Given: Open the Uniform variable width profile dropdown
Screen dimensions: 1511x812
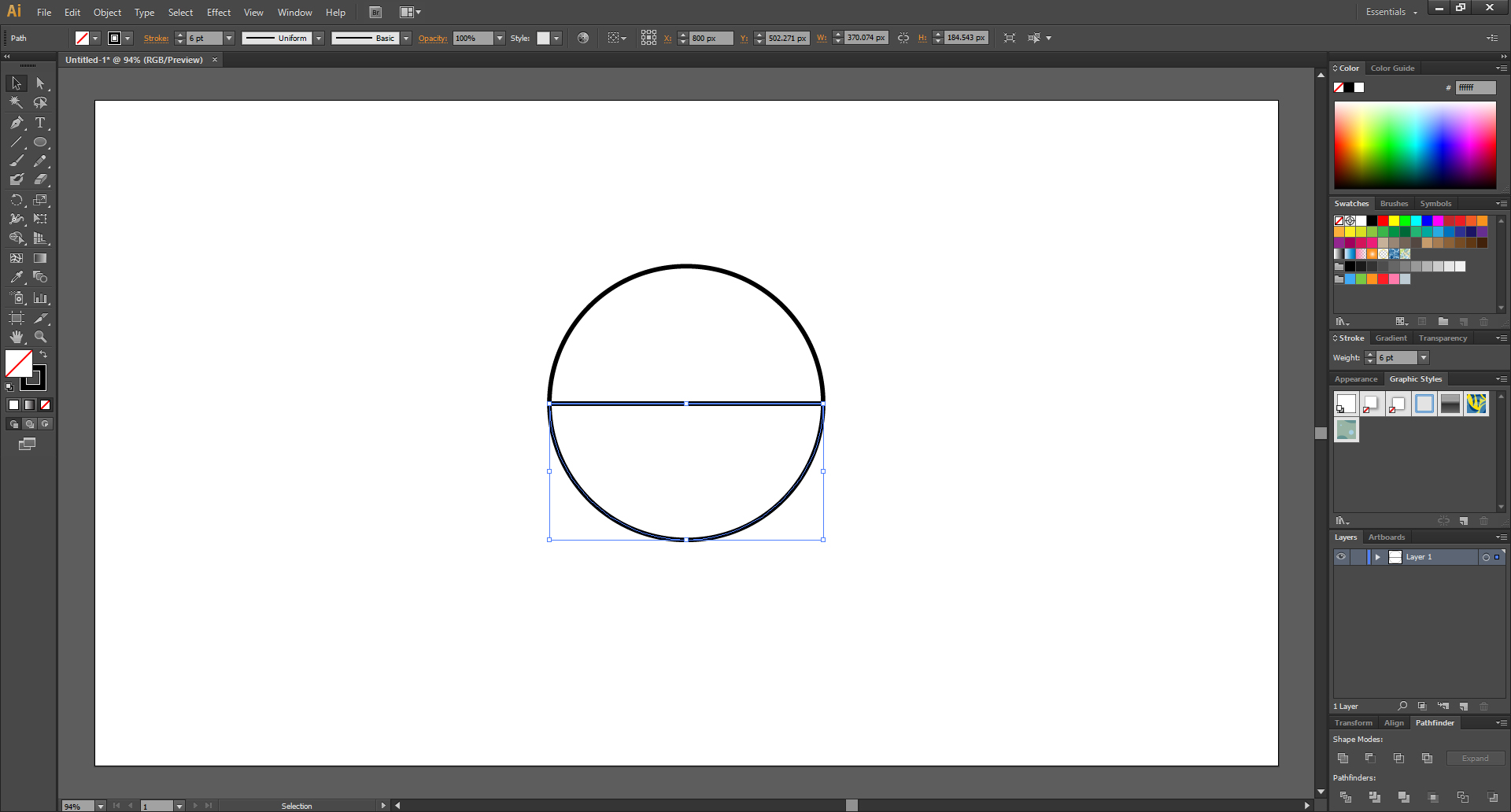Looking at the screenshot, I should 319,38.
